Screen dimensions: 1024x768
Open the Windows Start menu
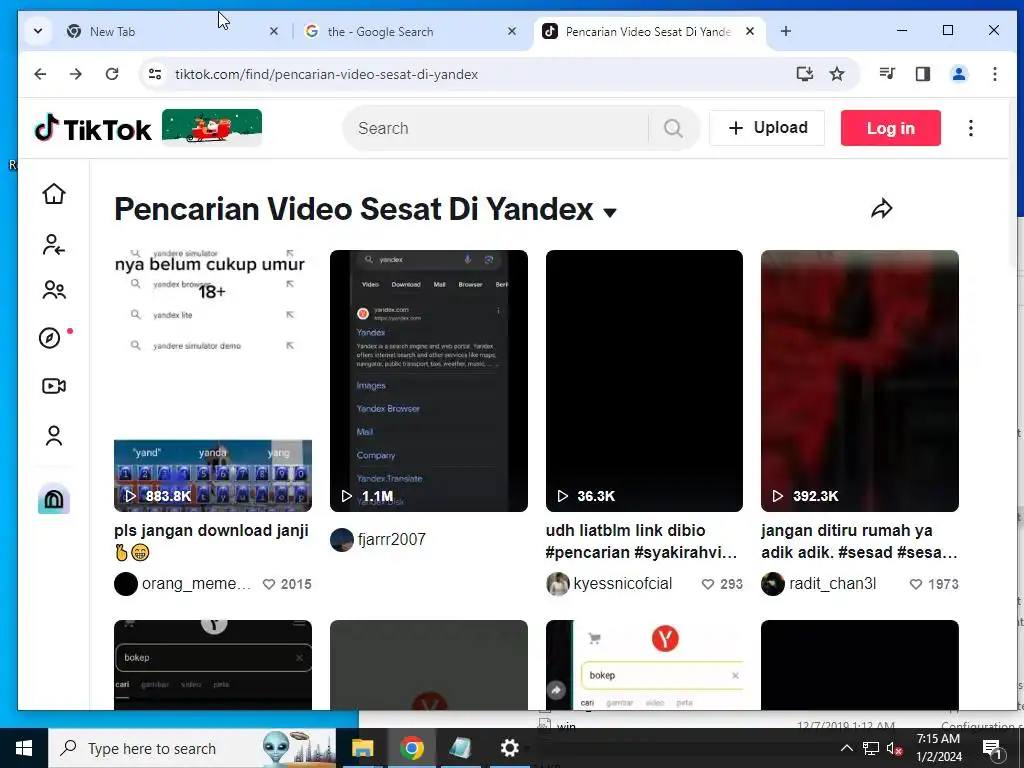[24, 748]
